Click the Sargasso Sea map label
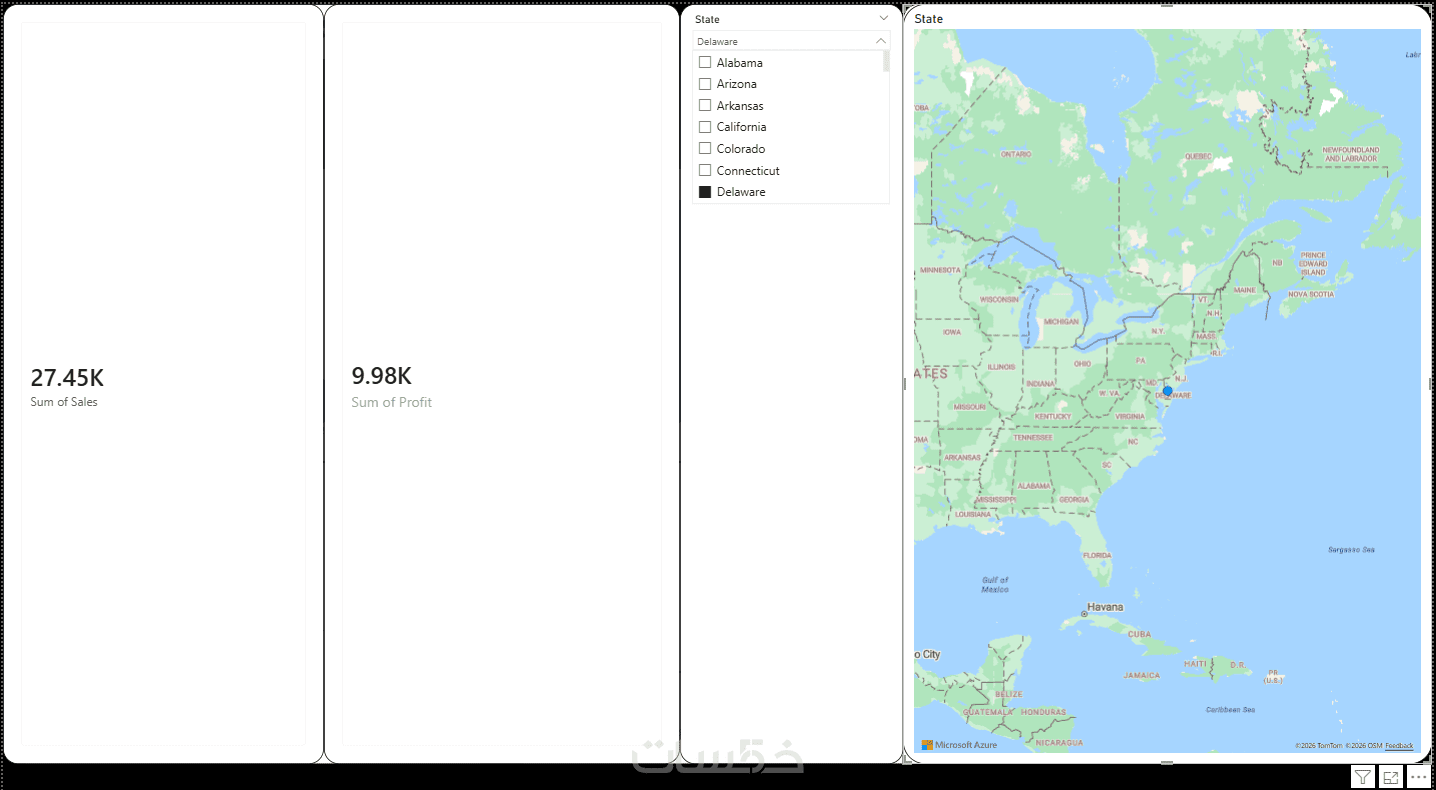The height and width of the screenshot is (790, 1436). click(1351, 549)
